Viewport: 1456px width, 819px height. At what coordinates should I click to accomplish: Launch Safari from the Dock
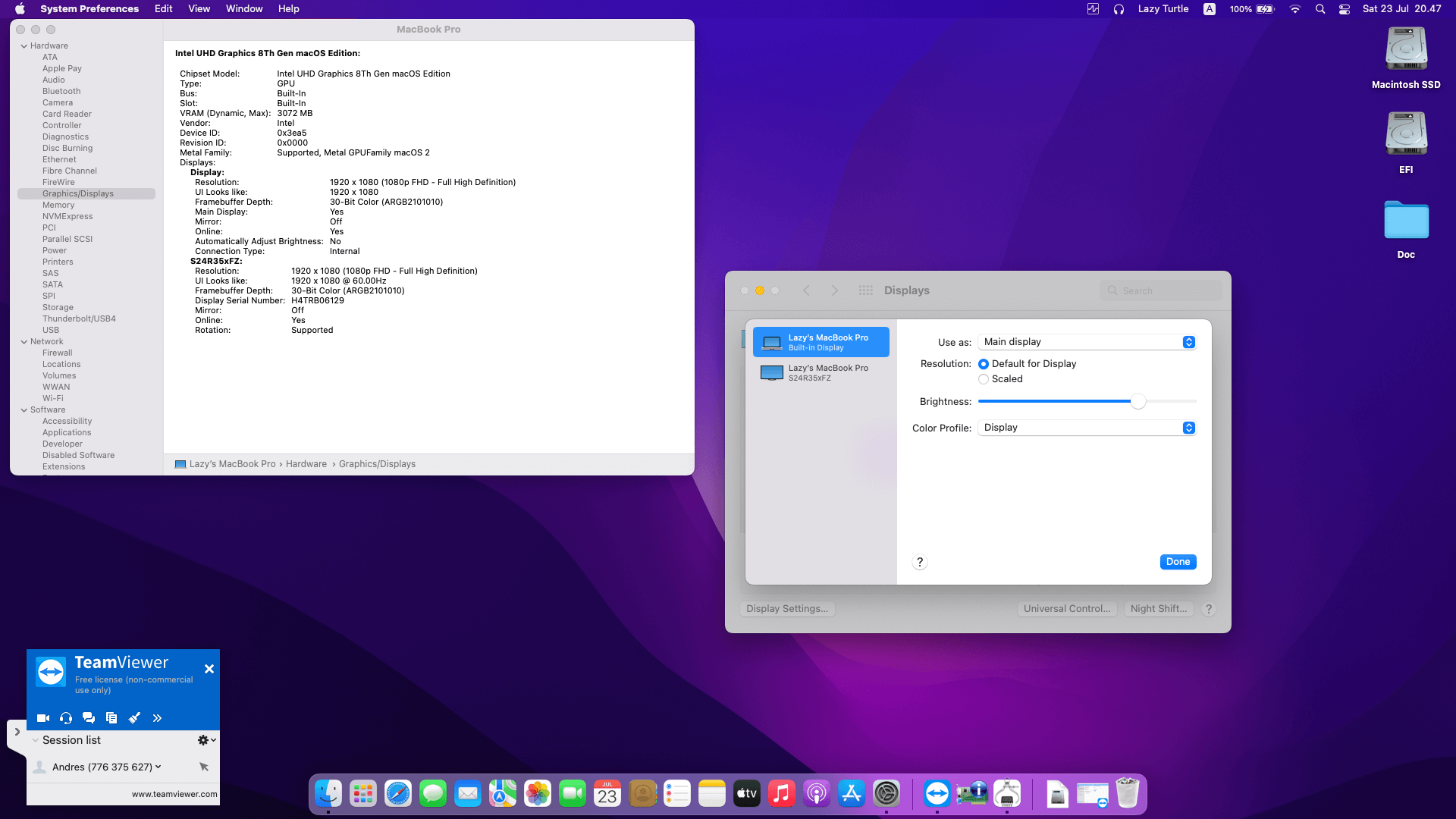pos(398,794)
